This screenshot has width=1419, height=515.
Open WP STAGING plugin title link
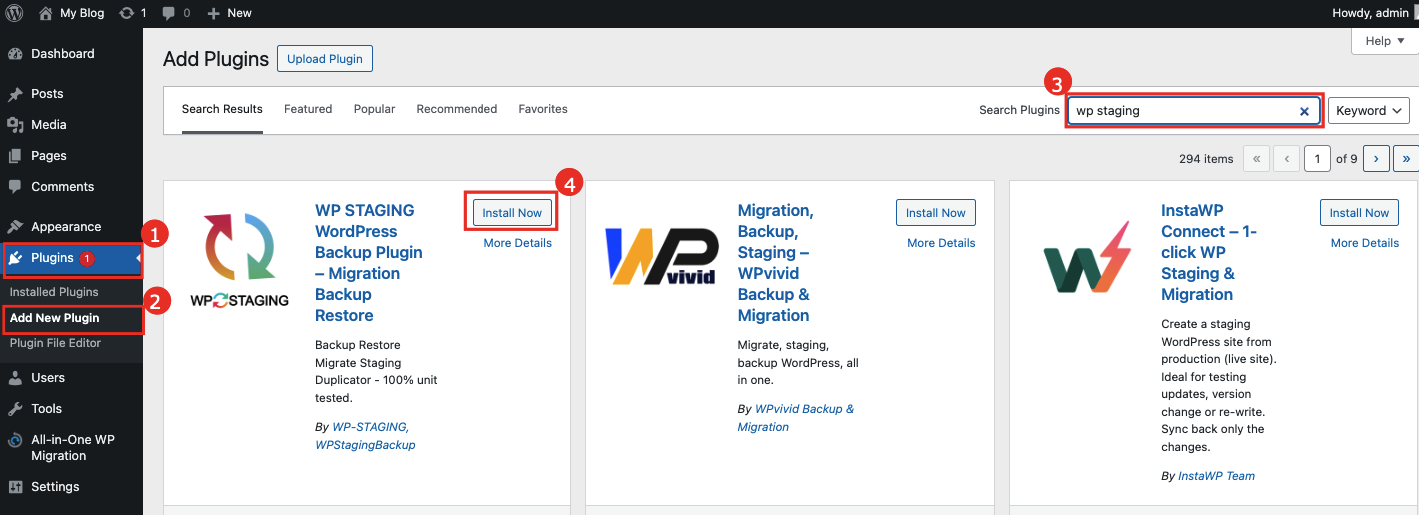[x=369, y=263]
